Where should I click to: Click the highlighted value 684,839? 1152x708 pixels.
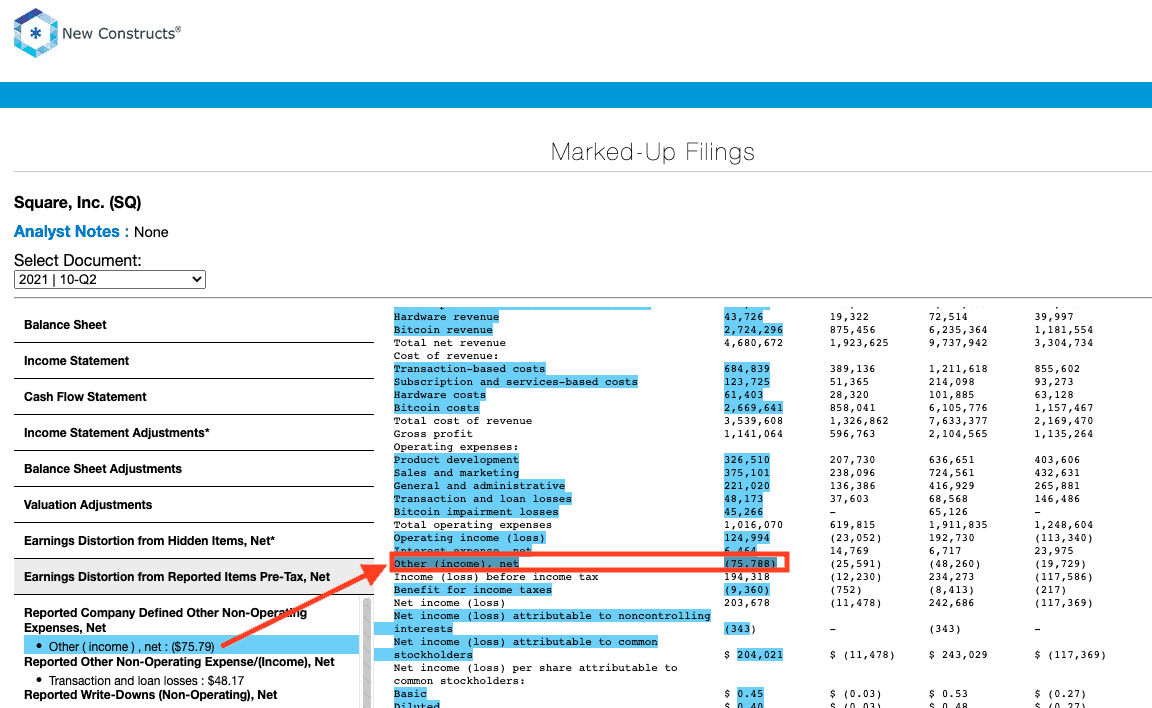746,369
